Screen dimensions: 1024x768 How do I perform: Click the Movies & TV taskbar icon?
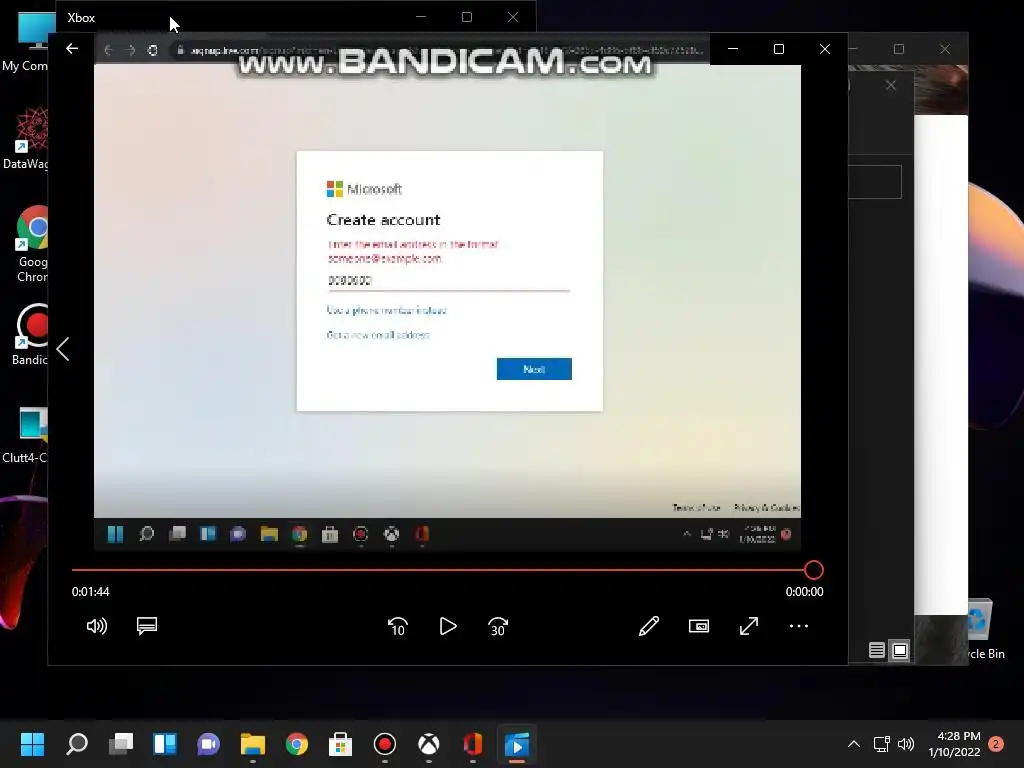pyautogui.click(x=517, y=744)
